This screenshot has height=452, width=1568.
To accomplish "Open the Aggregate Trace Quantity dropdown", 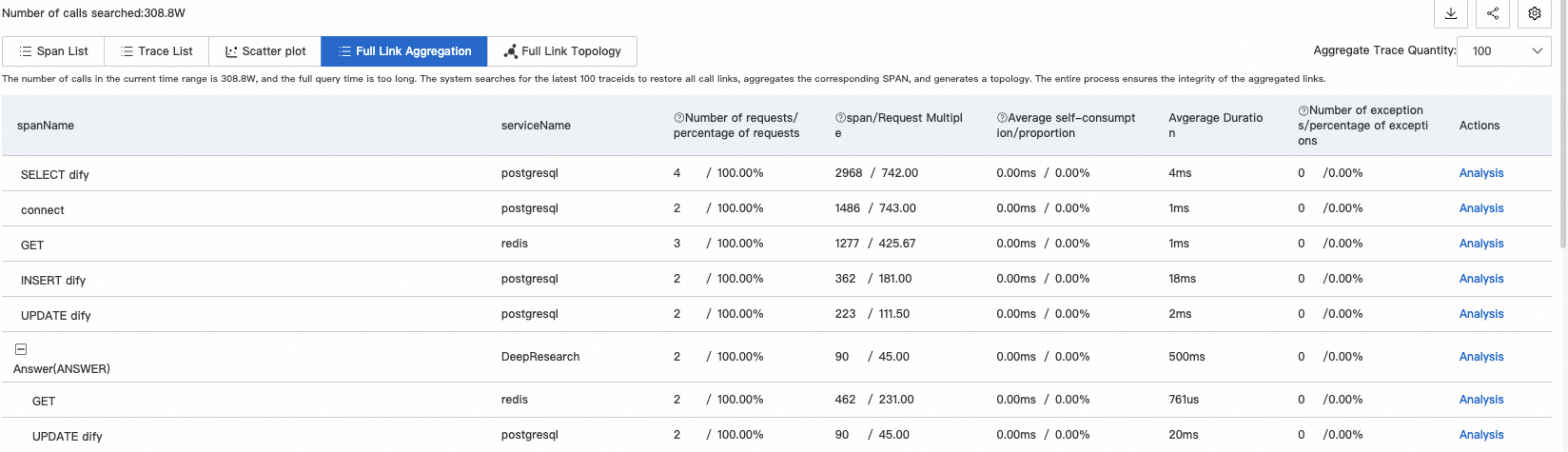I will coord(1503,51).
